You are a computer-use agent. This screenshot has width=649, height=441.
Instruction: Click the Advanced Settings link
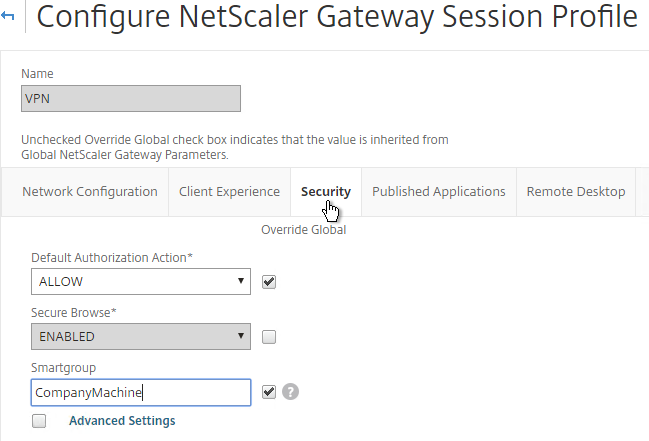pos(122,421)
